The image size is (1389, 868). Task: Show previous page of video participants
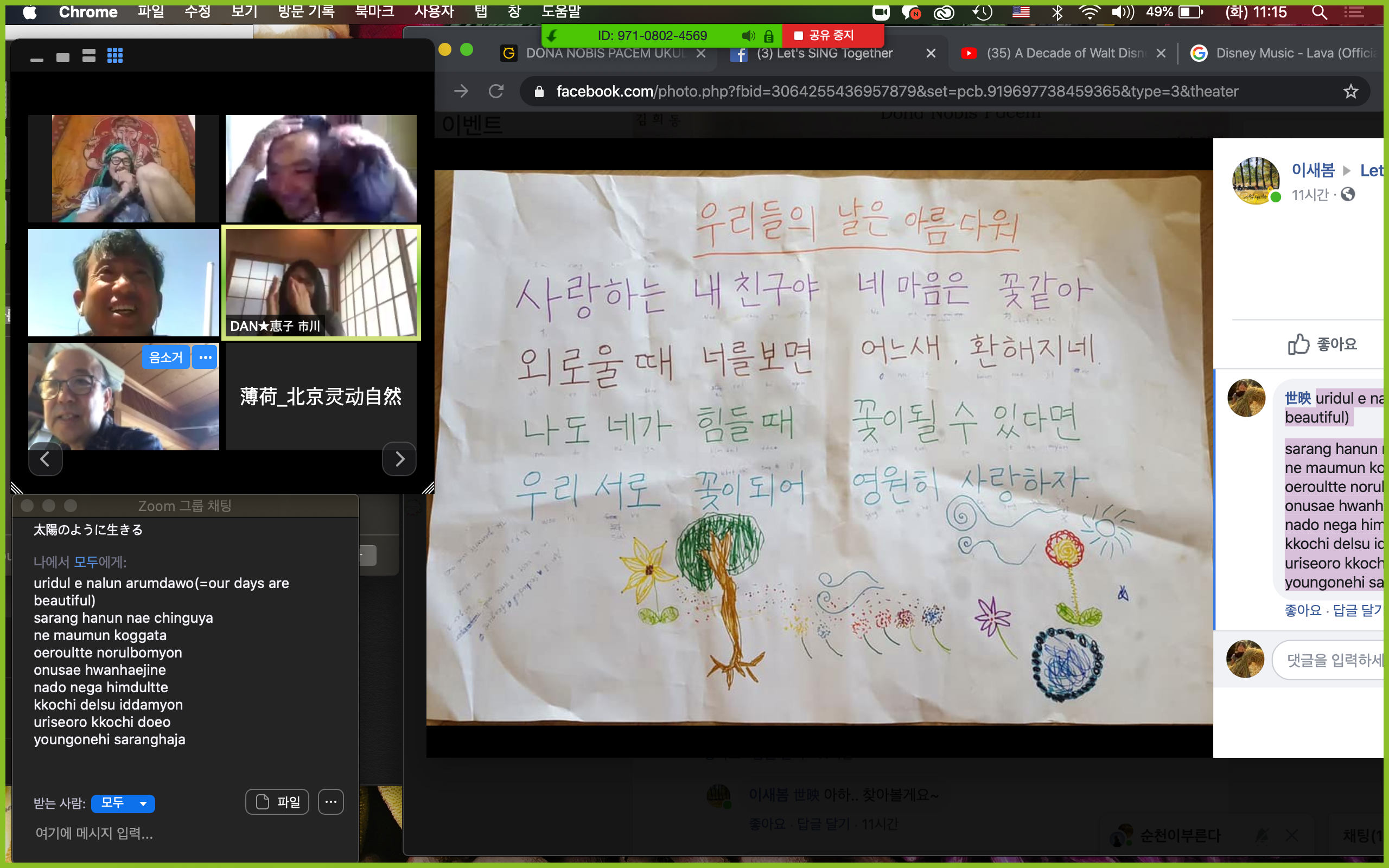[x=45, y=459]
